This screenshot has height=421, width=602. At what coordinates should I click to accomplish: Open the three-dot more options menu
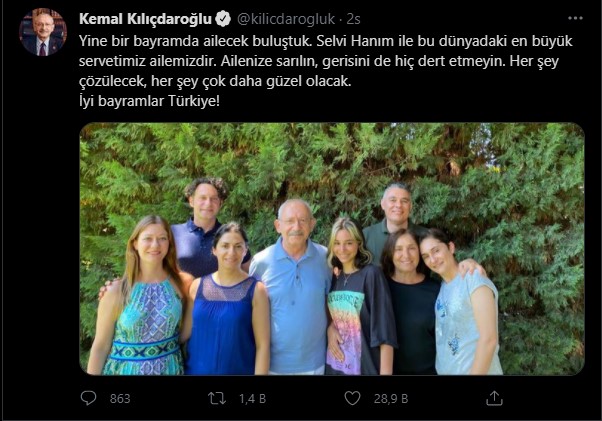575,18
